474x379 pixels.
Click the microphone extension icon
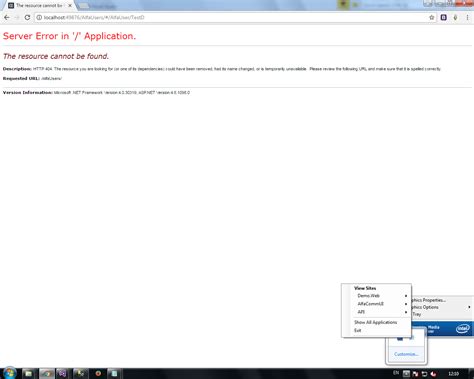455,17
